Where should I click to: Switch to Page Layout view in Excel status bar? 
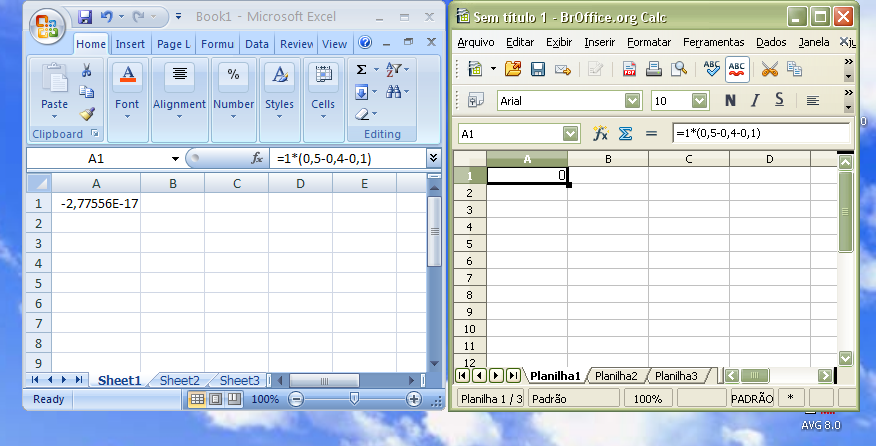point(215,399)
